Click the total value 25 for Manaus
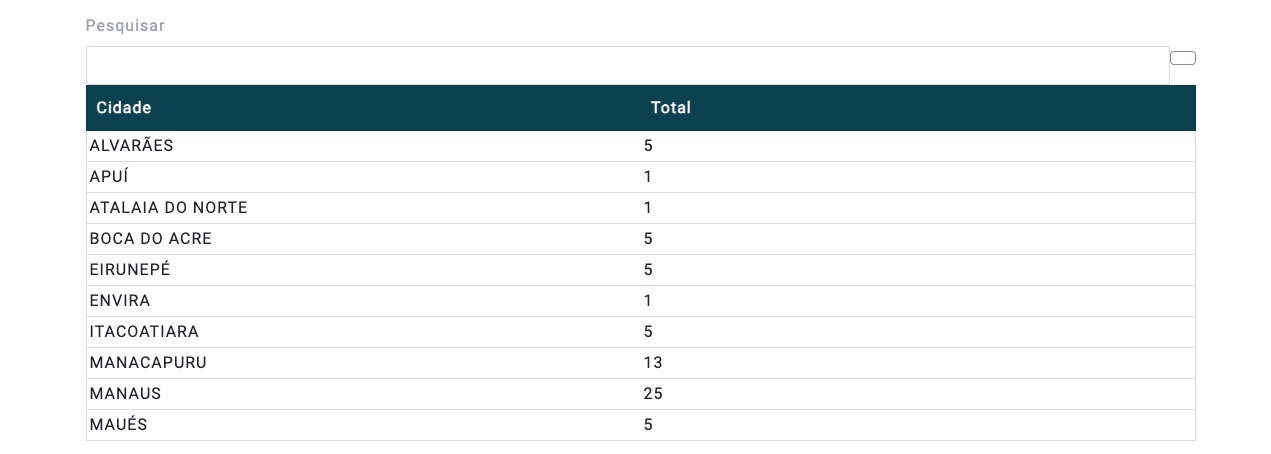Image resolution: width=1271 pixels, height=454 pixels. pyautogui.click(x=653, y=394)
